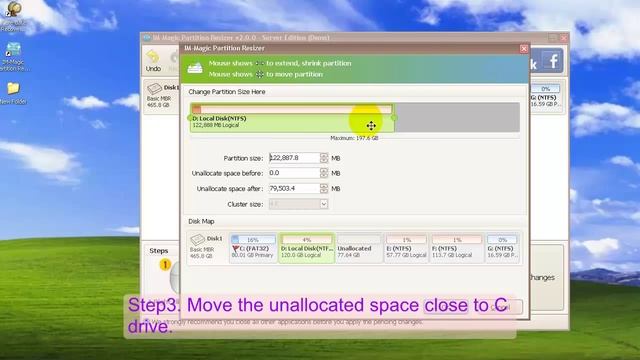The height and width of the screenshot is (360, 640).
Task: Click the green D: Local Disk(NTFS) partition block
Action: pos(292,118)
